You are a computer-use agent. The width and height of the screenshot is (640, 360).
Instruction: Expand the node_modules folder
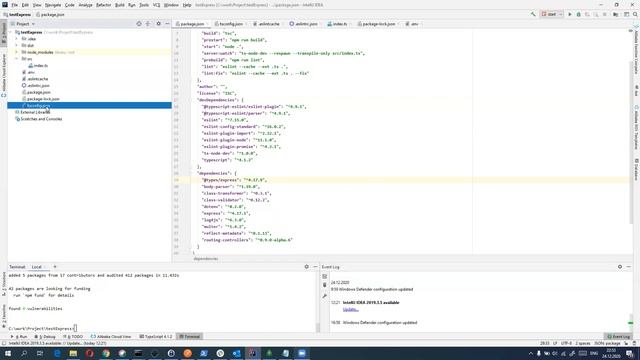17,52
